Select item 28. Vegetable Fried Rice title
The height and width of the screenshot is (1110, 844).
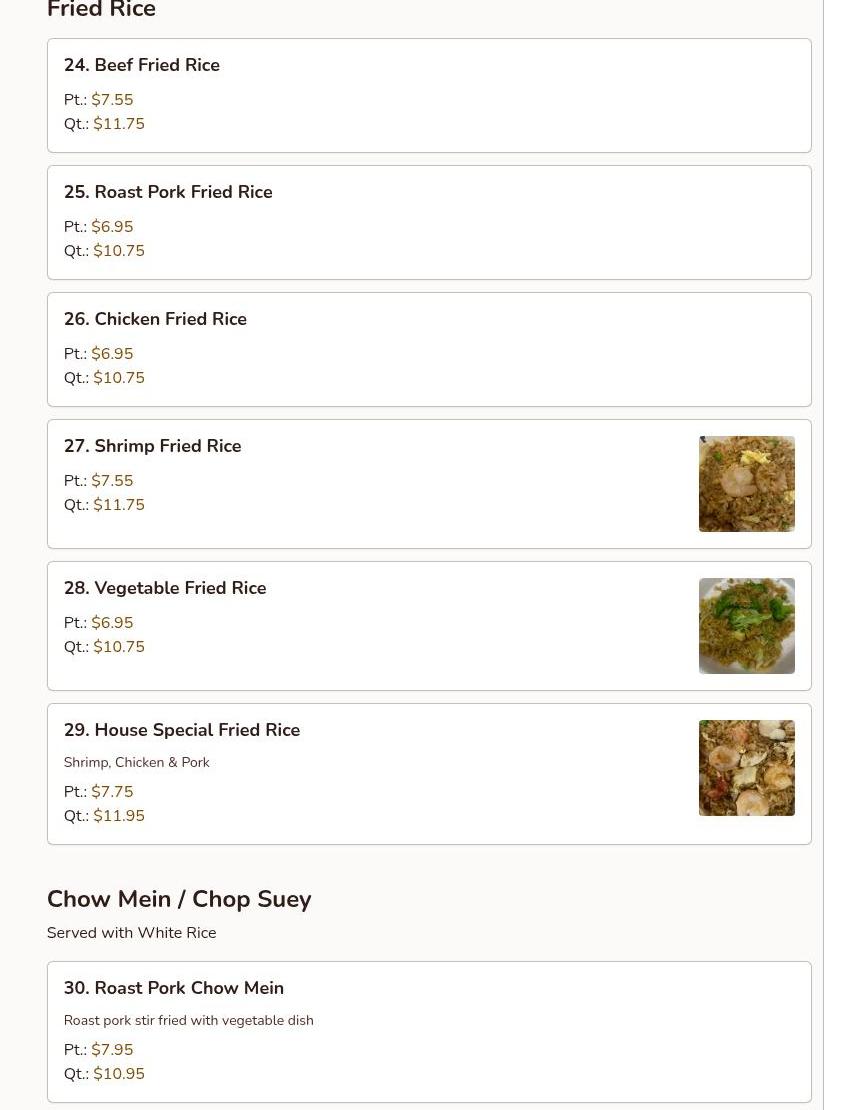165,588
